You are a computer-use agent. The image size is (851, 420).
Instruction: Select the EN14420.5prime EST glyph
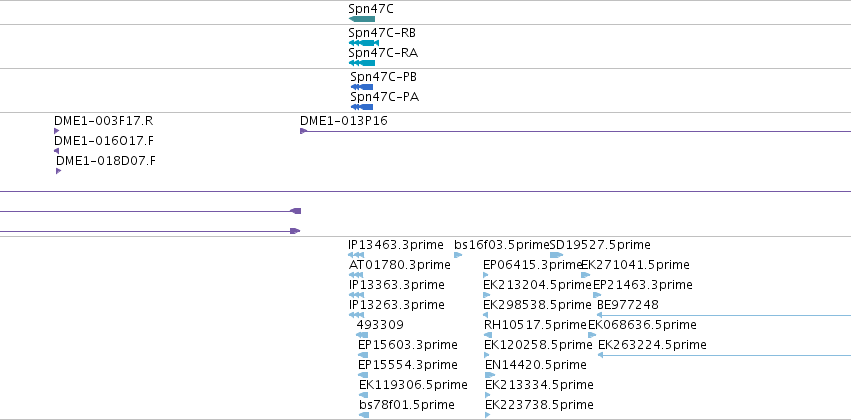(490, 375)
